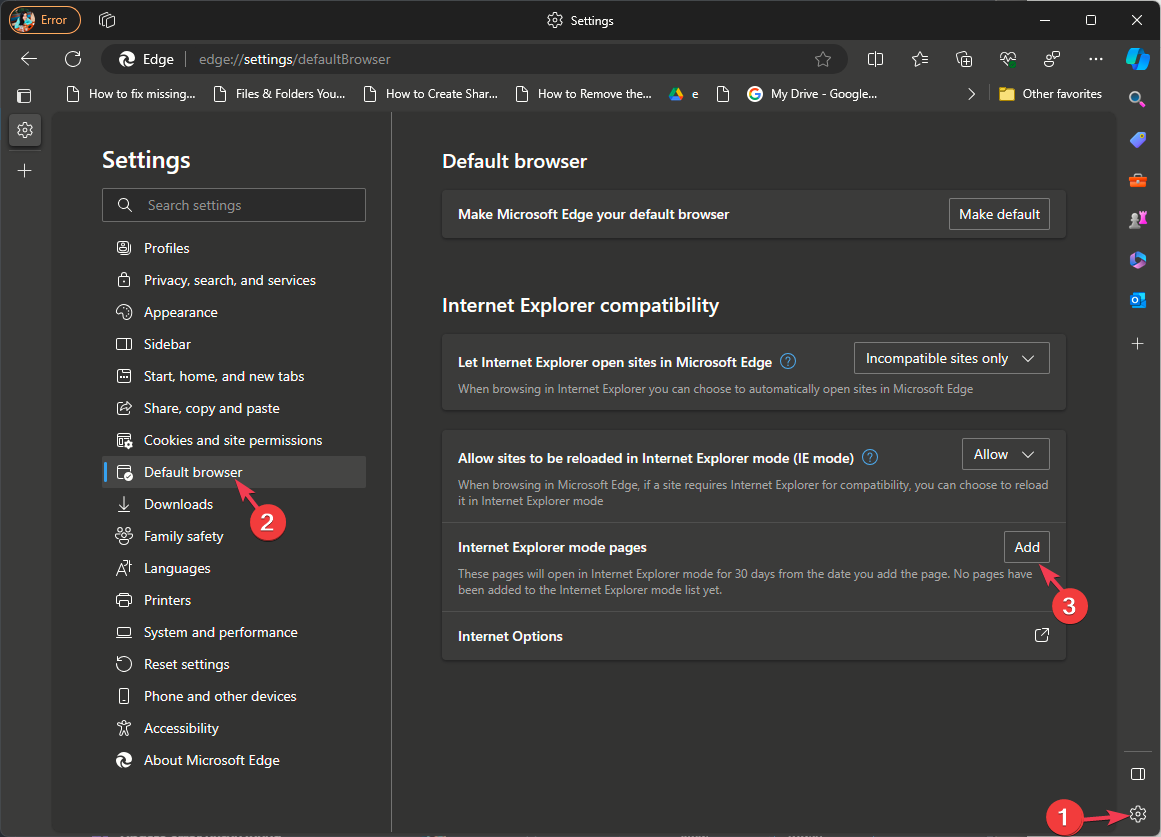The image size is (1161, 837).
Task: Open Collections icon in the toolbar
Action: [964, 59]
